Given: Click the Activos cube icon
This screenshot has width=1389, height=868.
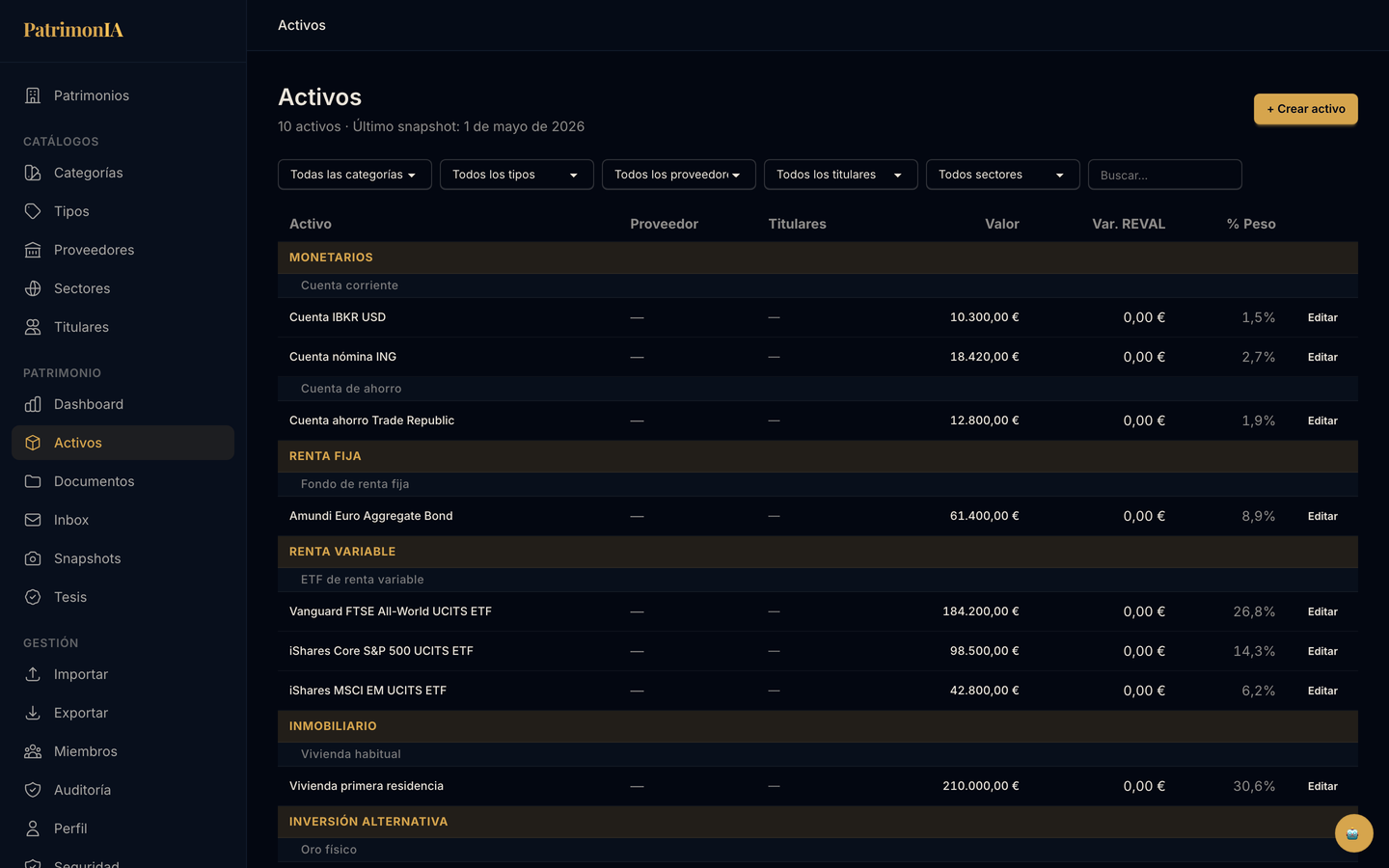Looking at the screenshot, I should tap(33, 443).
